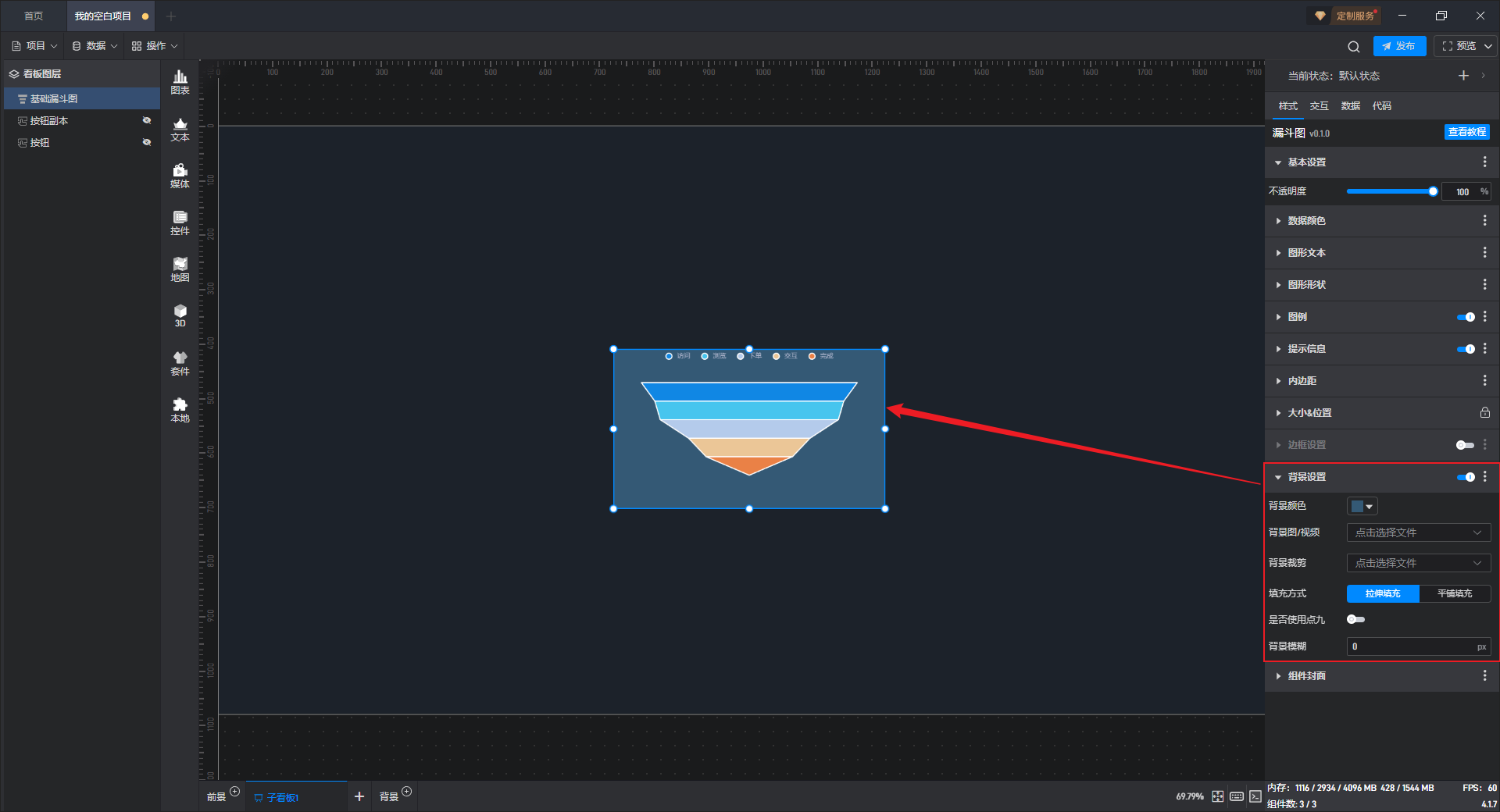This screenshot has height=812, width=1500.
Task: Select 平铺填充 fill mode
Action: point(1455,593)
